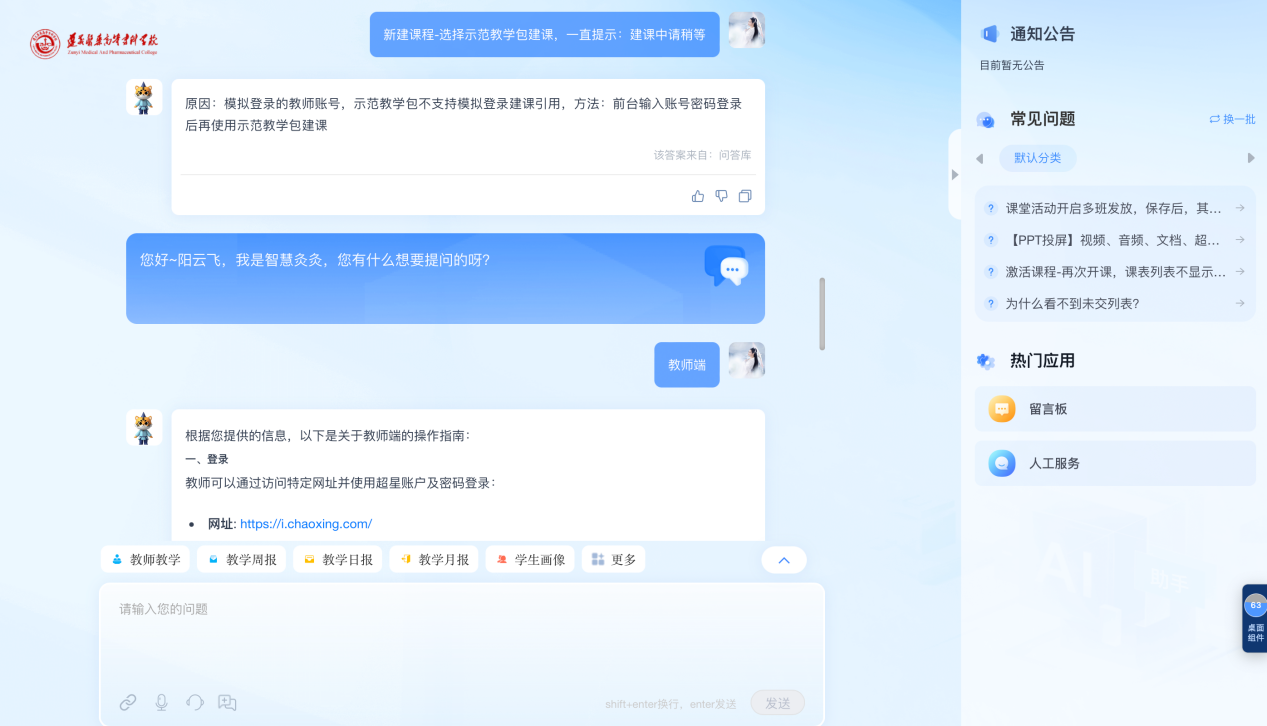This screenshot has width=1267, height=726.
Task: Open the i.chaoxing.com link
Action: 306,523
